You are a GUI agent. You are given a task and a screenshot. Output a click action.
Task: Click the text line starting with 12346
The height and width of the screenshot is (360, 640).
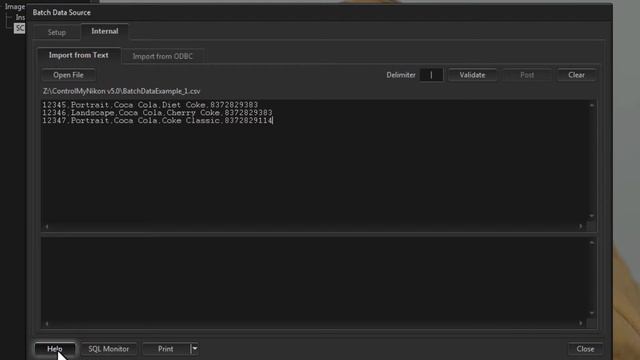click(x=157, y=113)
